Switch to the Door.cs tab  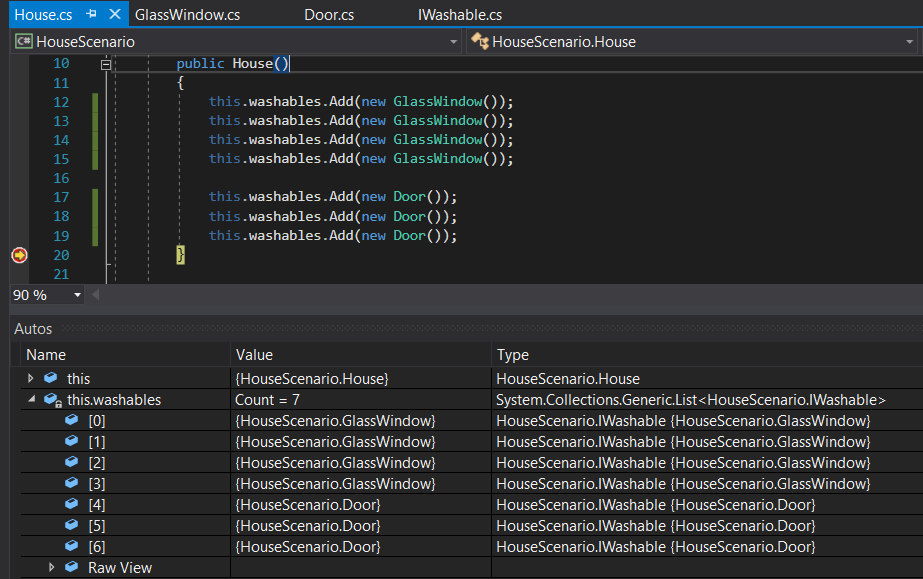[328, 15]
